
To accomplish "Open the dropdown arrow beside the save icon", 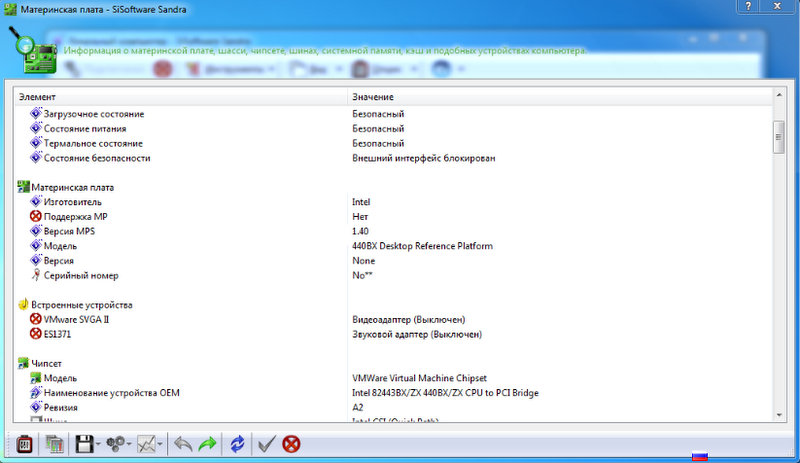I will [98, 444].
